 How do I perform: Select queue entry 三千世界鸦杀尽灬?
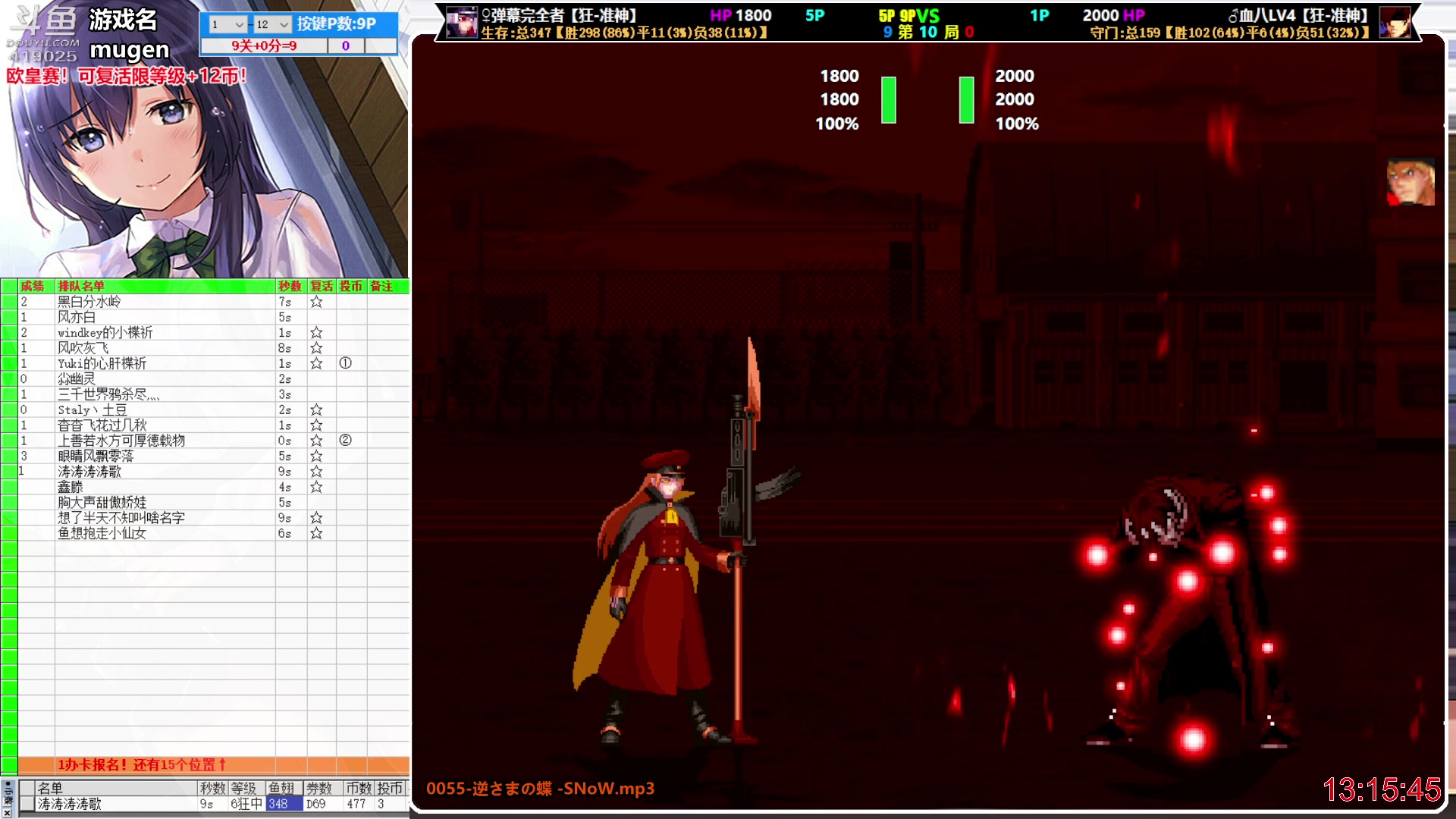click(109, 394)
